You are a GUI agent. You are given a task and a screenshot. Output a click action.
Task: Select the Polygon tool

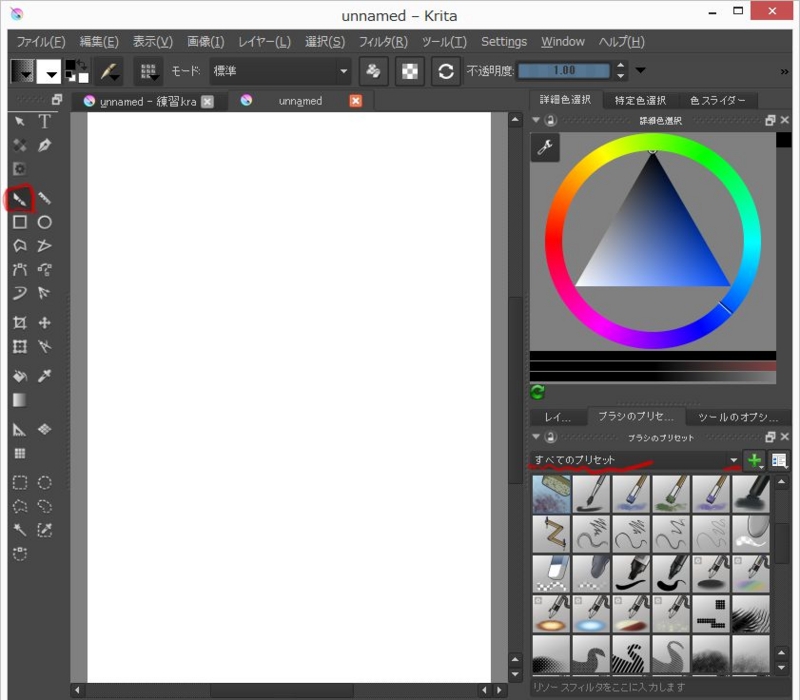point(19,245)
